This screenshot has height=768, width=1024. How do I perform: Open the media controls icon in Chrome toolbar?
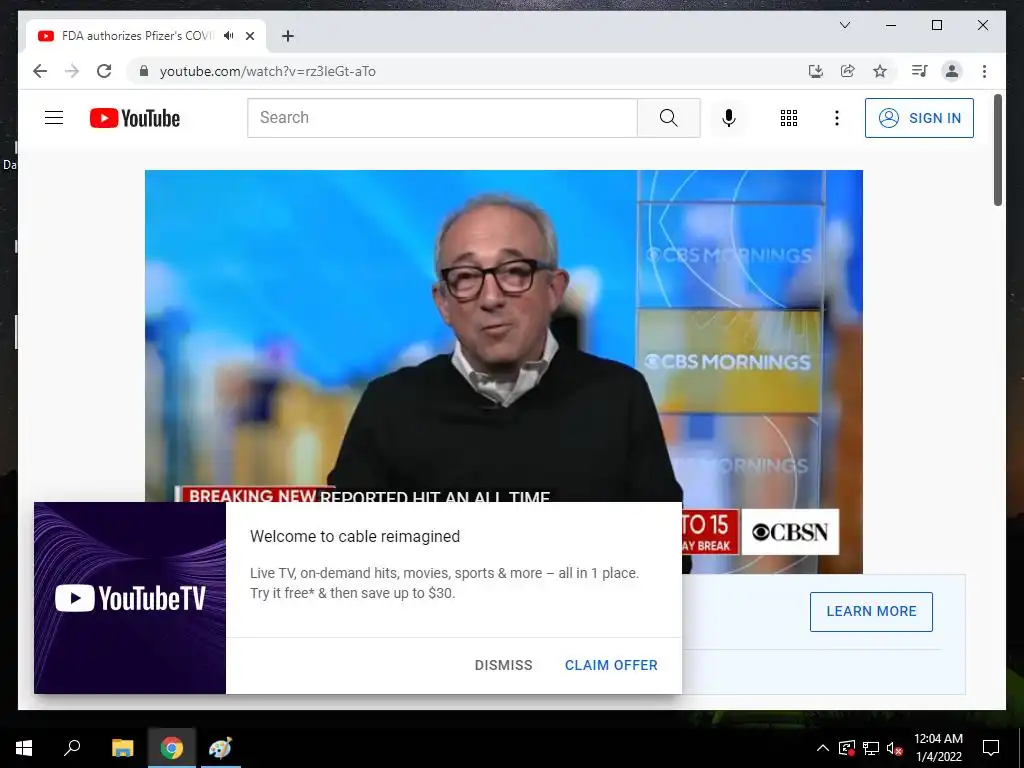[x=920, y=71]
